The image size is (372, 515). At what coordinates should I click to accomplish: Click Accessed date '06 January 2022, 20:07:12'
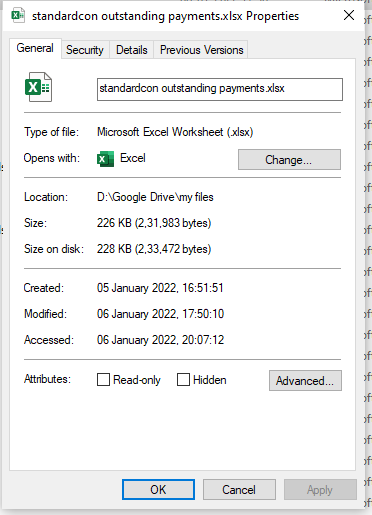click(160, 340)
